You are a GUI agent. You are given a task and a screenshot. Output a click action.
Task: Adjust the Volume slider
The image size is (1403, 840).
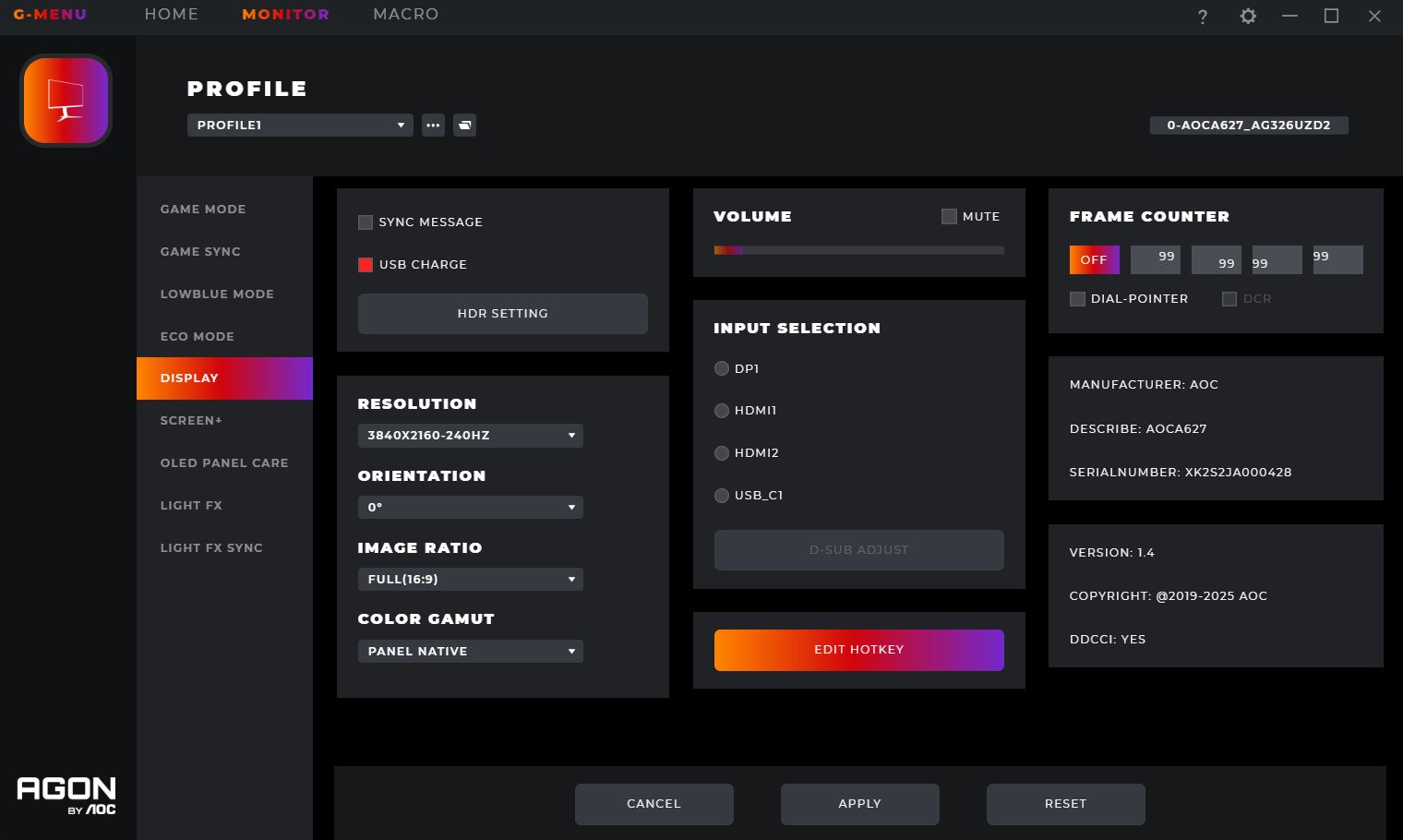859,250
